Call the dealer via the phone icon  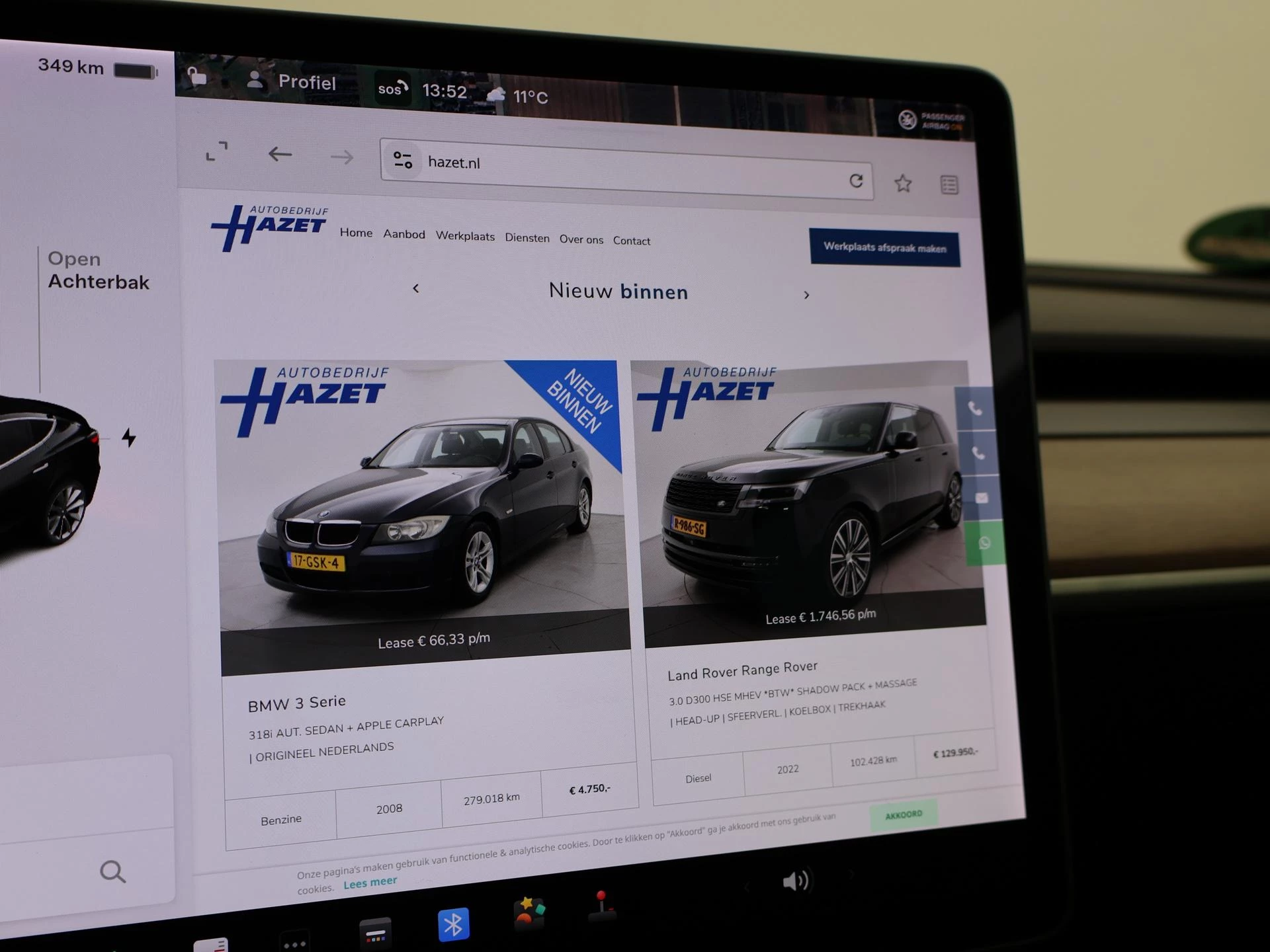[977, 410]
